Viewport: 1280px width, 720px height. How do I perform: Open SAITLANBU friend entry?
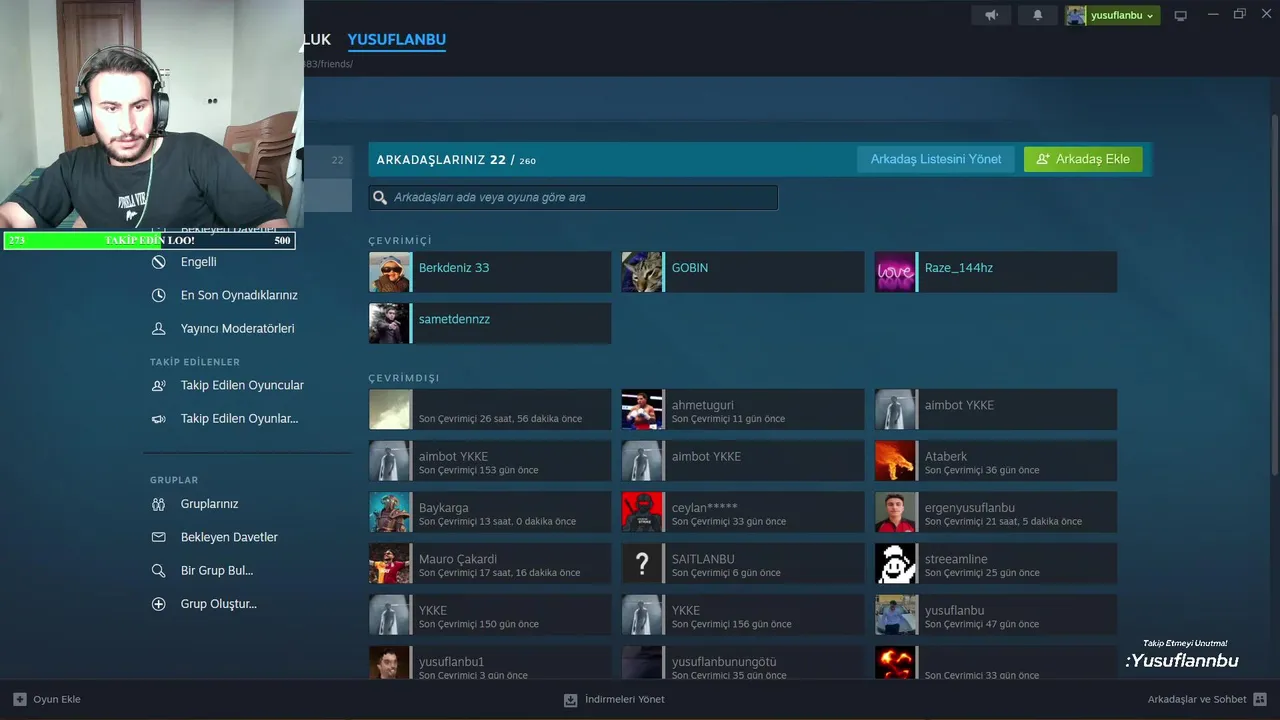tap(742, 563)
